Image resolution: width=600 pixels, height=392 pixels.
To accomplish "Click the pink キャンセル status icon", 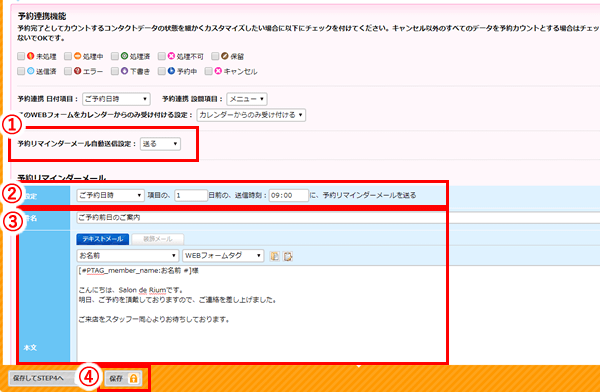I will (218, 71).
